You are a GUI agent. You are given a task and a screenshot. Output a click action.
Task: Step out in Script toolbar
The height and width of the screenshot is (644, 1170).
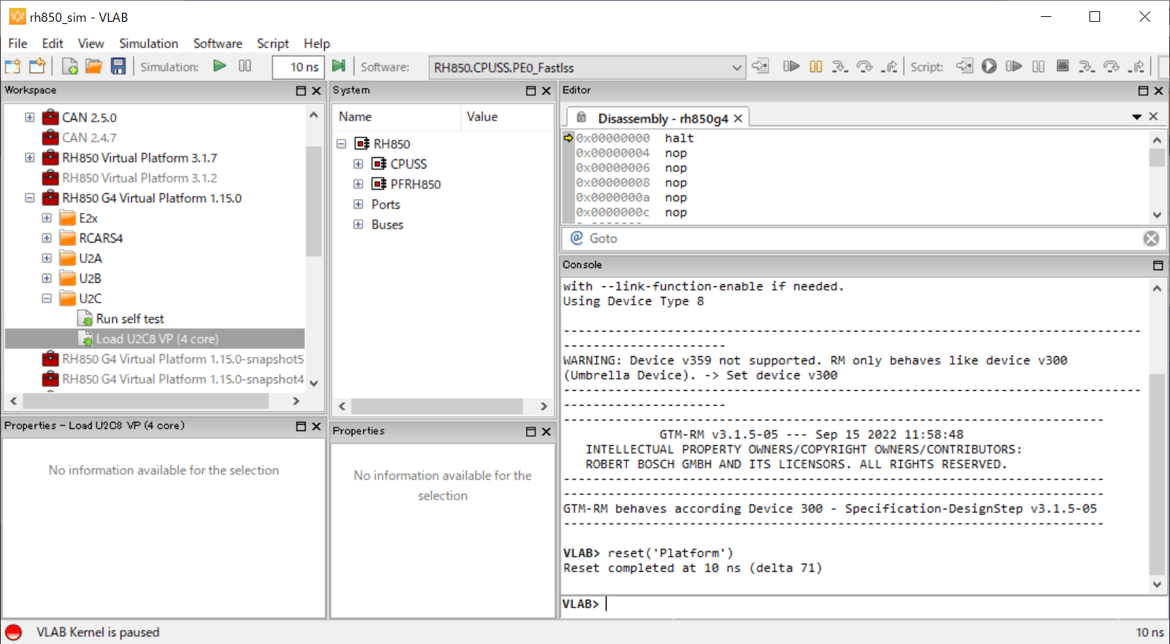pyautogui.click(x=1136, y=66)
